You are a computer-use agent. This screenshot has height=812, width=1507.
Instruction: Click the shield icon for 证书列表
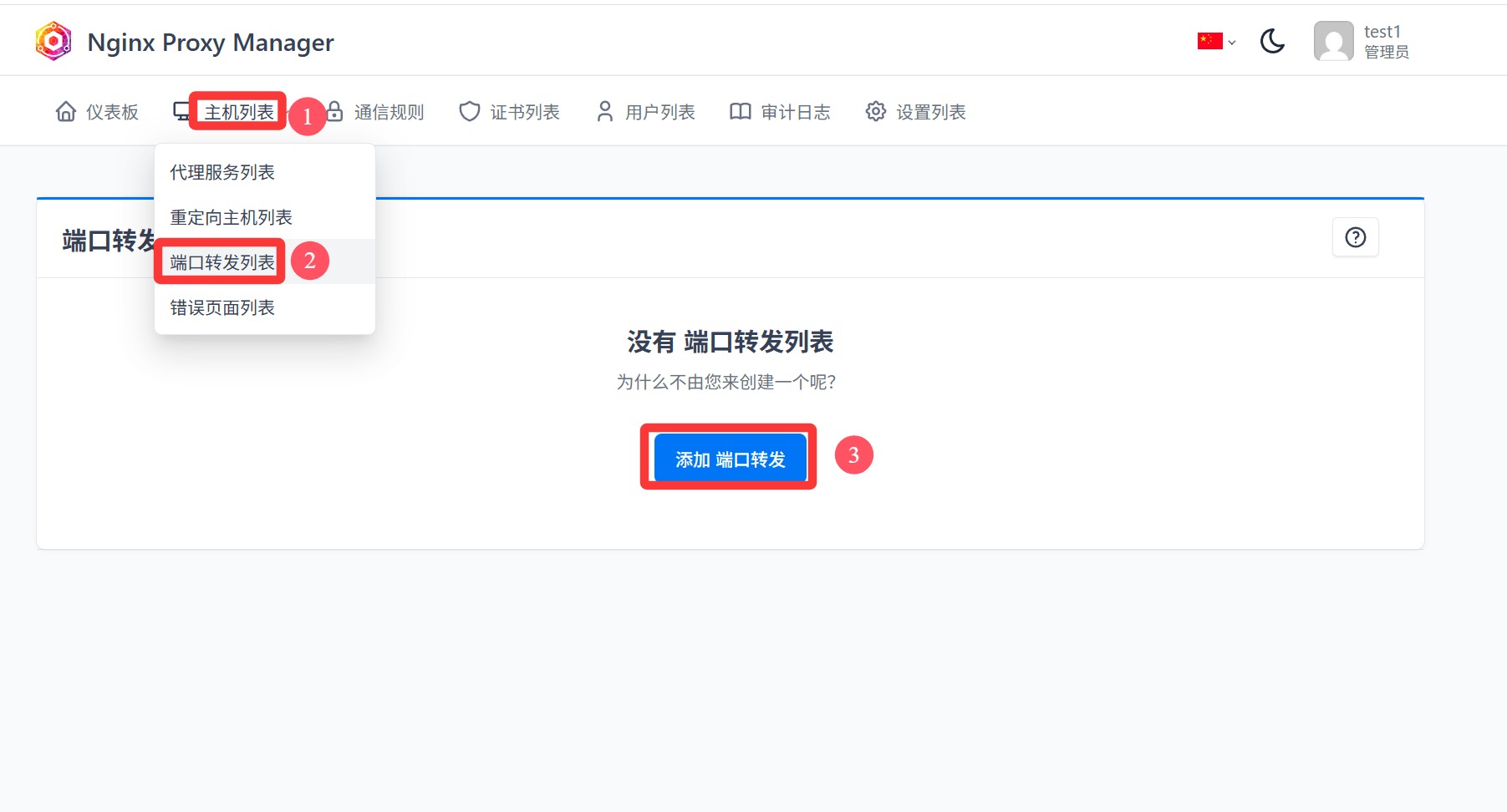tap(470, 112)
